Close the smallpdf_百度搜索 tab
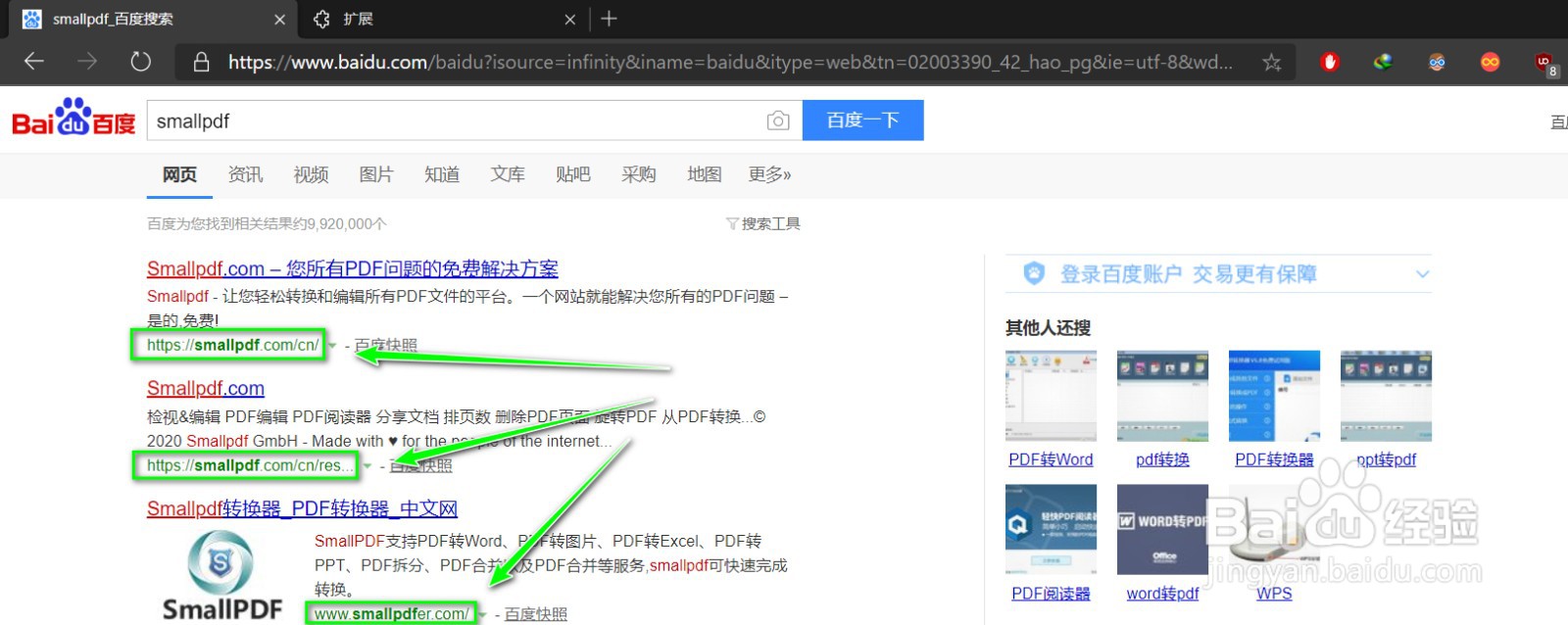 click(279, 20)
